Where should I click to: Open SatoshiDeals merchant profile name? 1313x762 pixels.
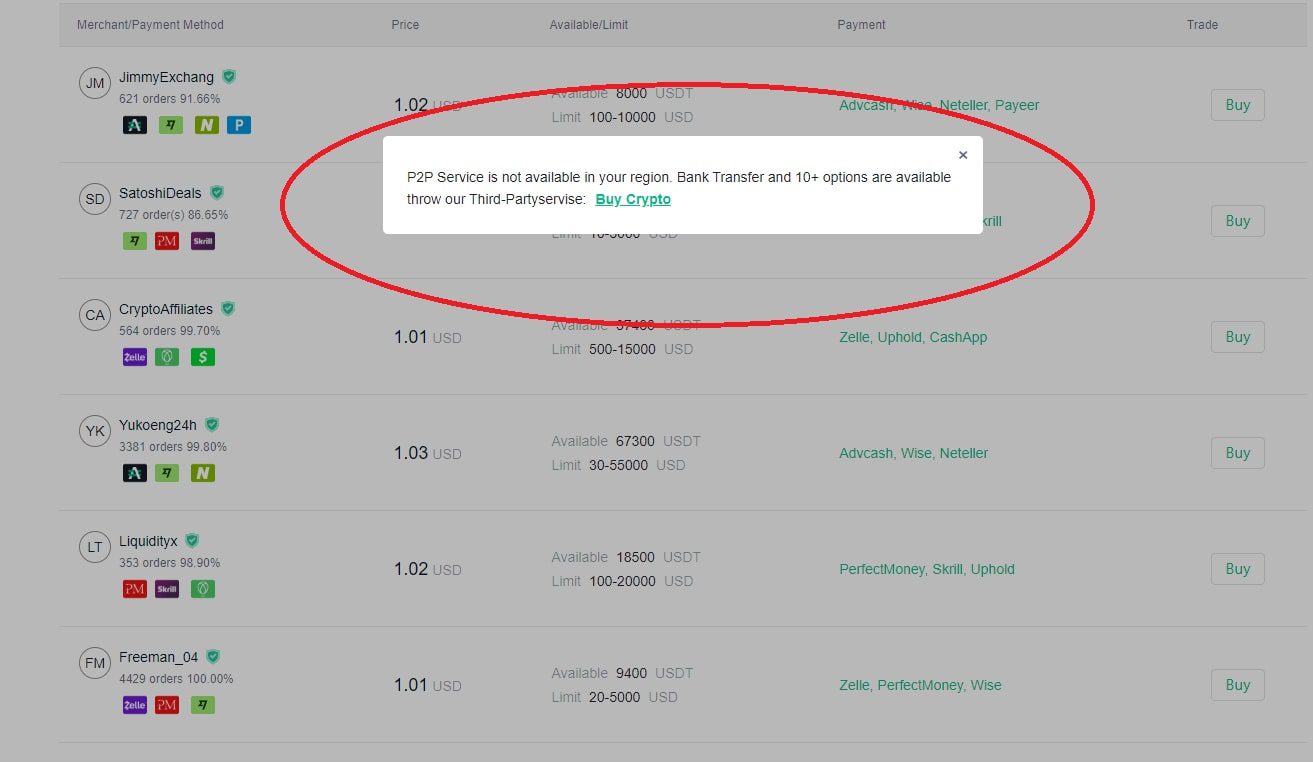(161, 193)
